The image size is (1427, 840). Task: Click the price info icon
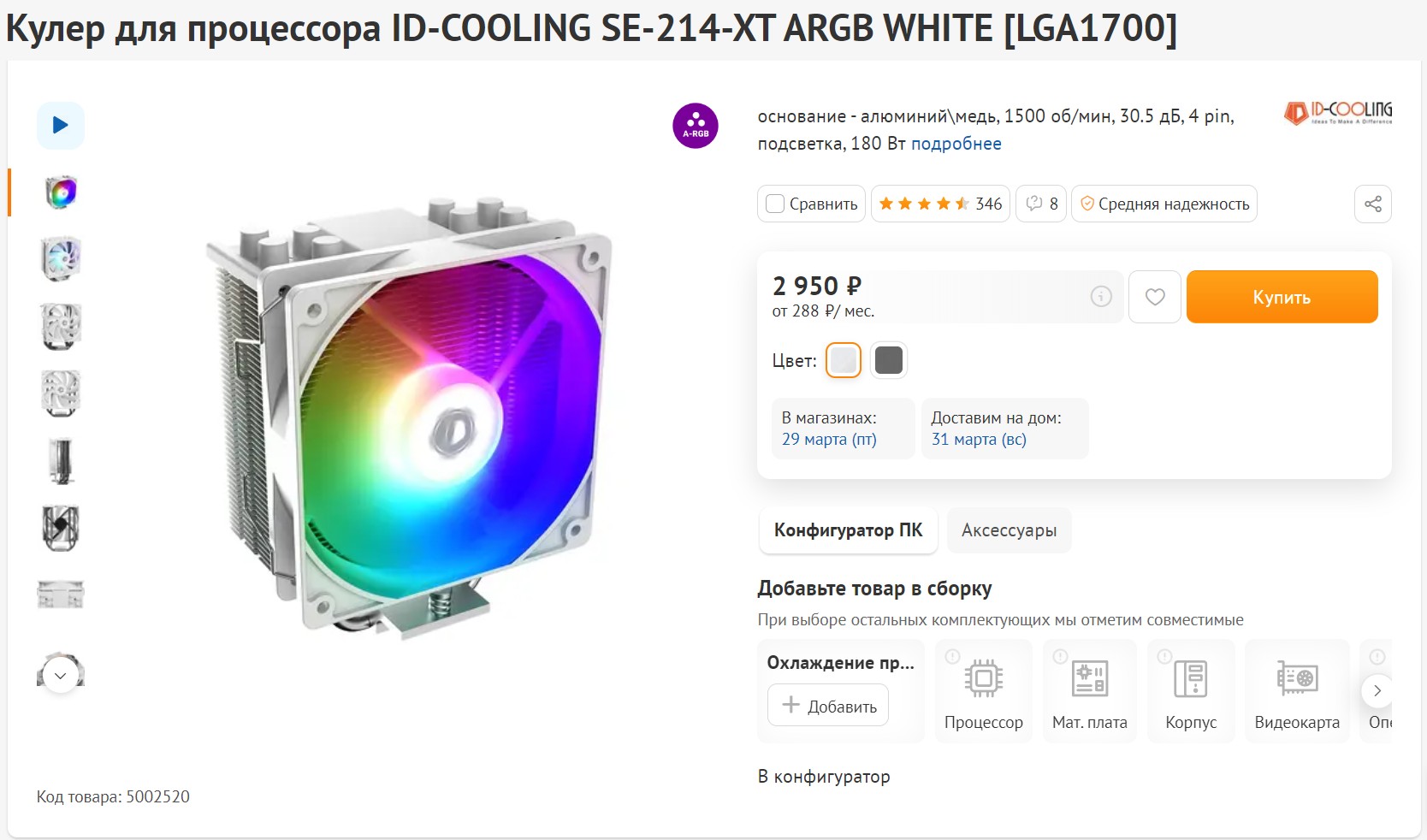pyautogui.click(x=1100, y=297)
